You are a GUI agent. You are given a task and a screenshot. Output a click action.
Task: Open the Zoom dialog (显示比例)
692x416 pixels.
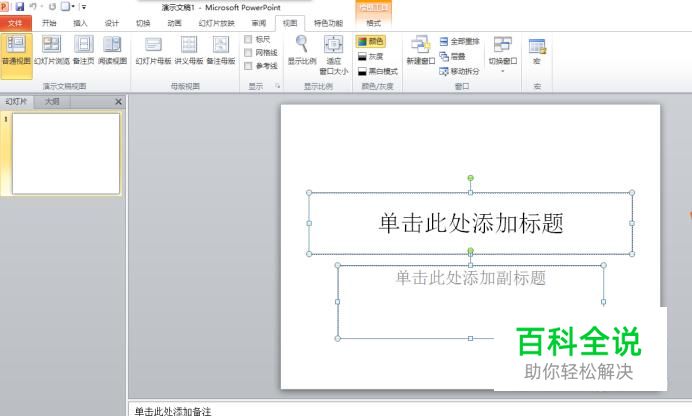pos(302,50)
